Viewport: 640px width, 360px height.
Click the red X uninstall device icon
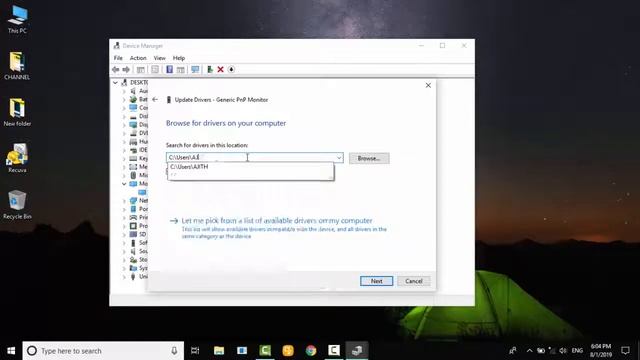coord(220,70)
